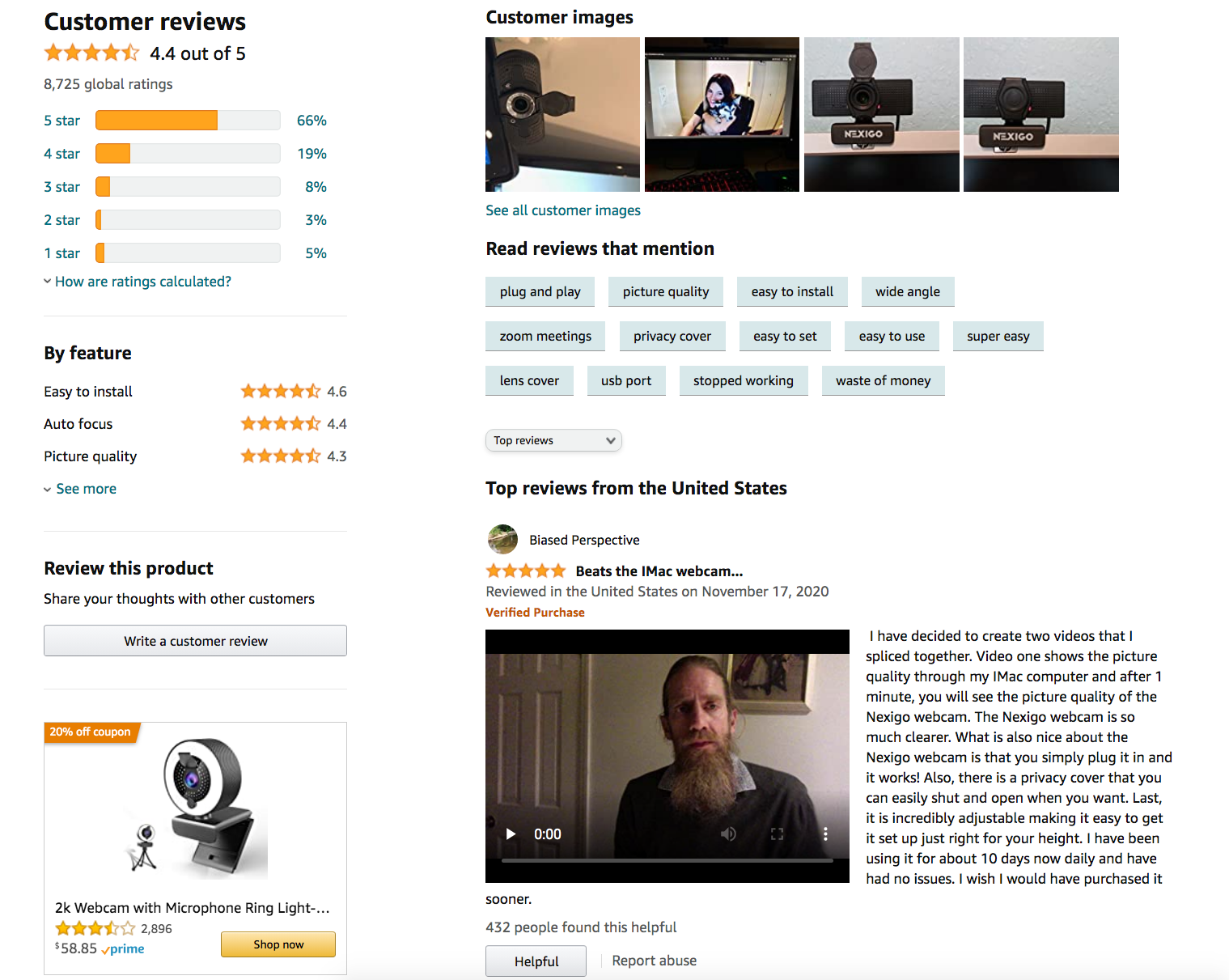The image size is (1229, 980).
Task: Filter reviews by stopped working tag
Action: pyautogui.click(x=744, y=381)
